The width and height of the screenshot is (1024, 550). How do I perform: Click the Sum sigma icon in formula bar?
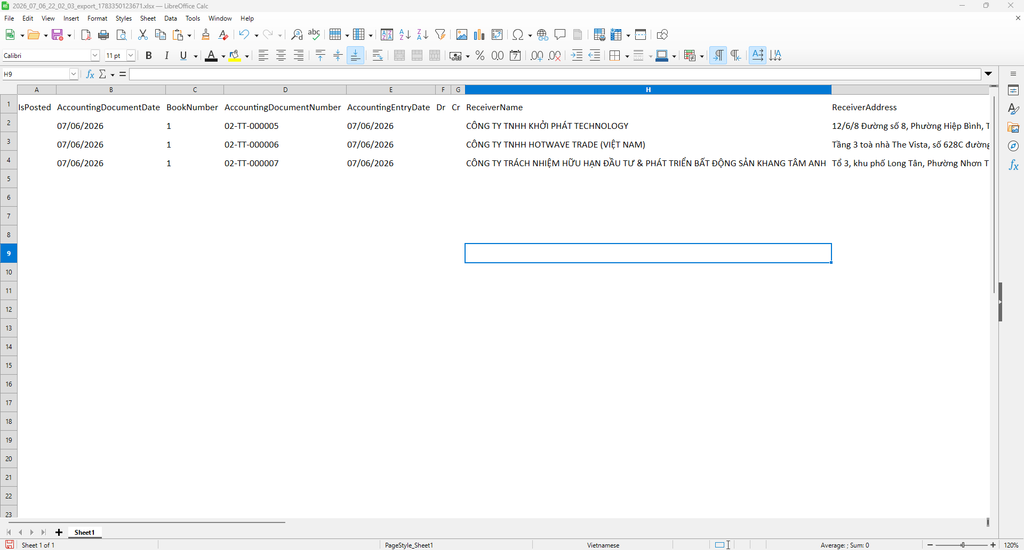pos(103,74)
